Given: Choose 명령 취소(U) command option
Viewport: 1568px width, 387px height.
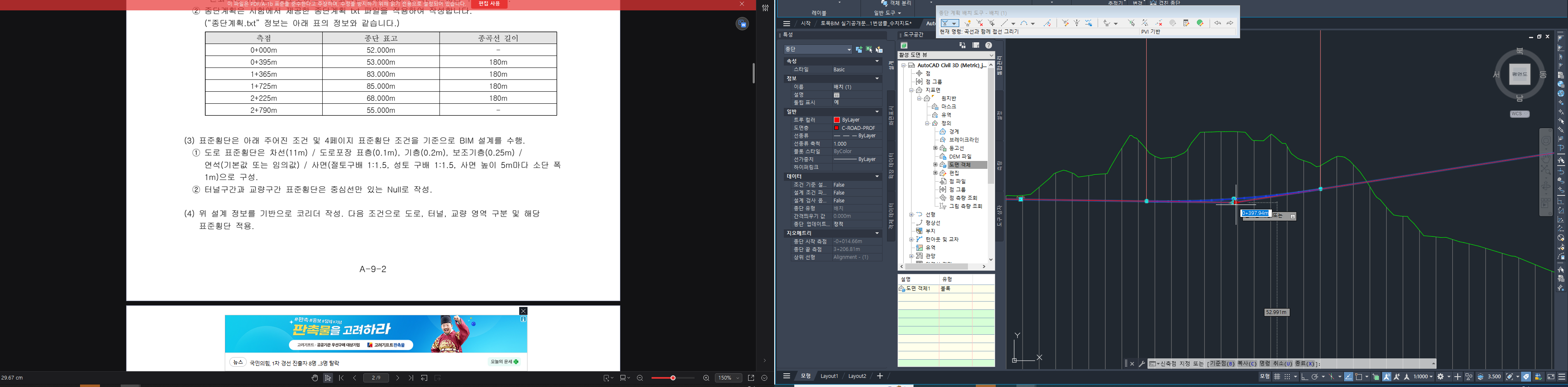Looking at the screenshot, I should pos(1276,364).
